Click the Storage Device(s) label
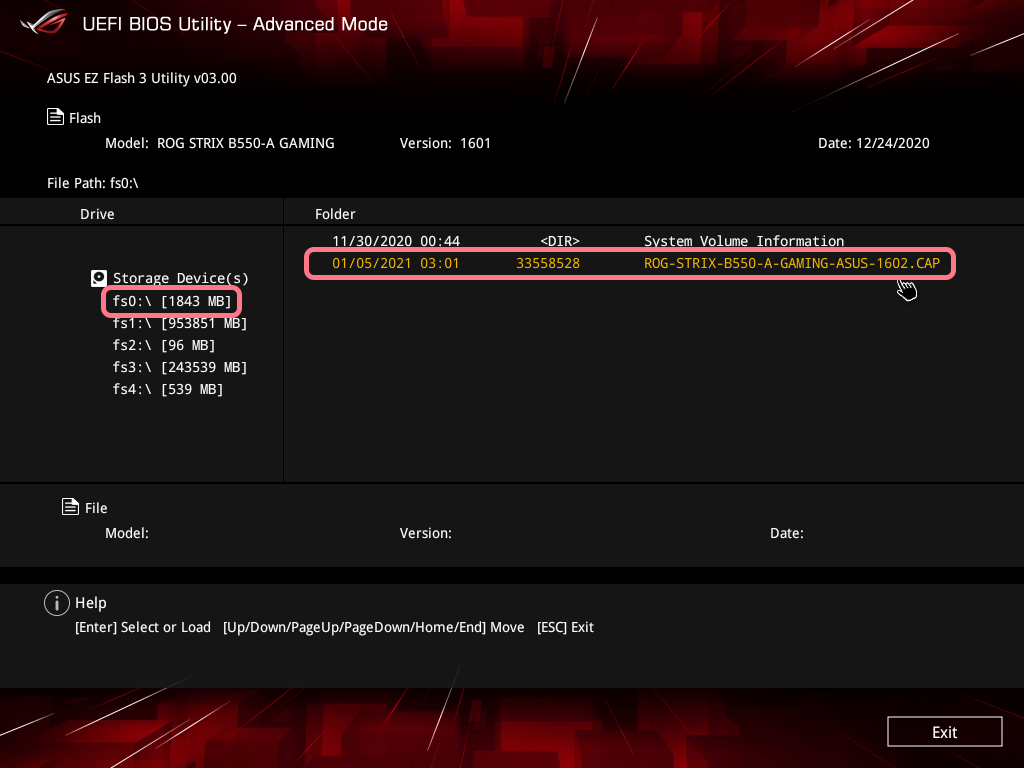The width and height of the screenshot is (1024, 768). coord(181,278)
